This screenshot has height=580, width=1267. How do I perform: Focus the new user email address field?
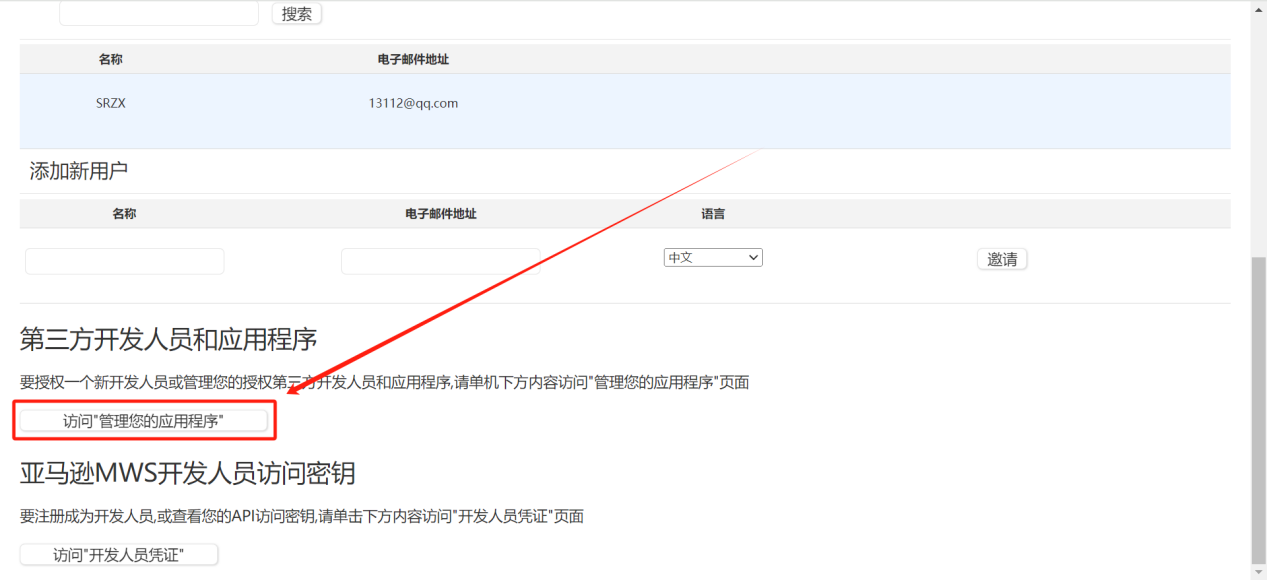point(440,261)
